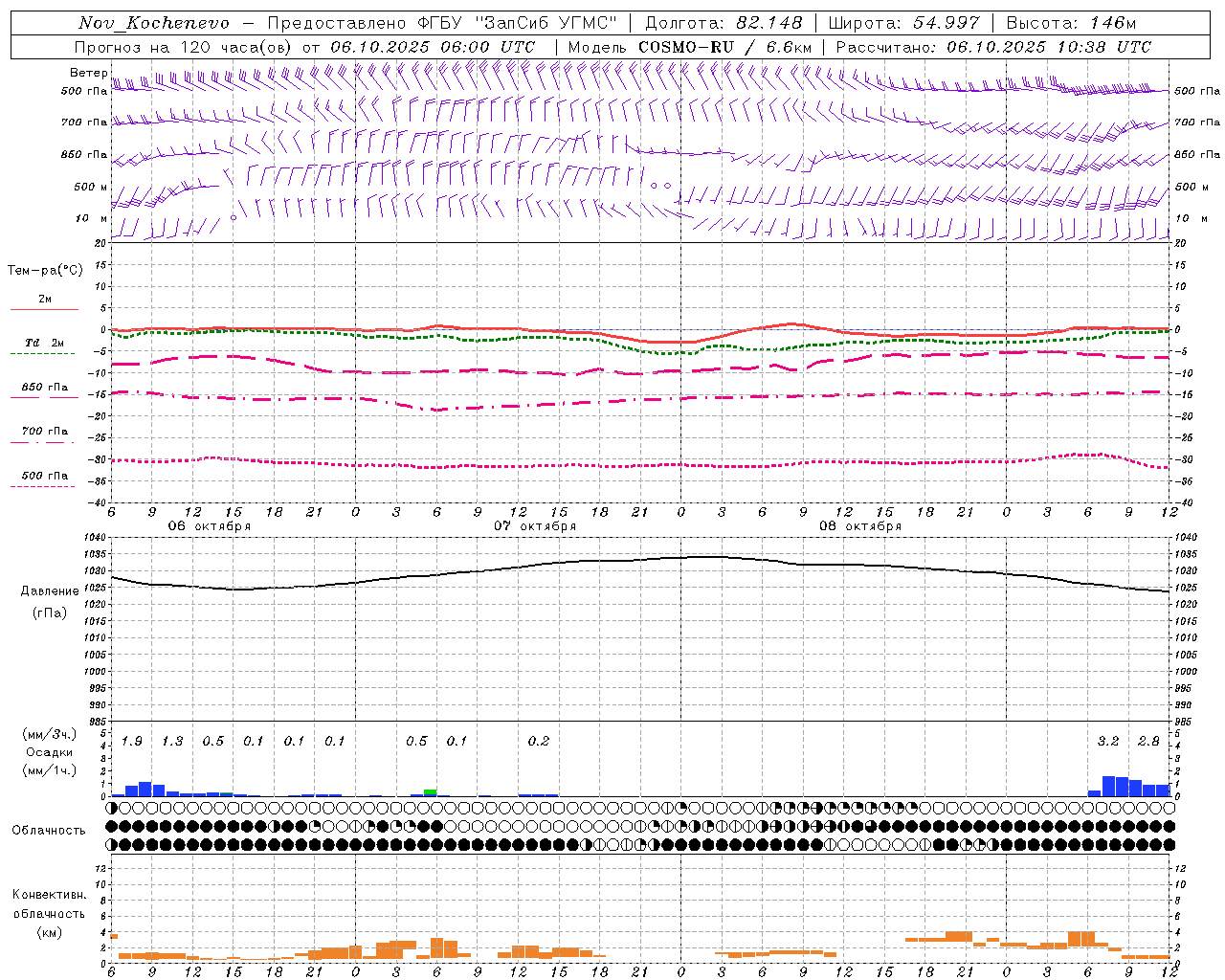Viewport: 1225px width, 980px height.
Task: Click the Давление panel label
Action: click(x=50, y=591)
